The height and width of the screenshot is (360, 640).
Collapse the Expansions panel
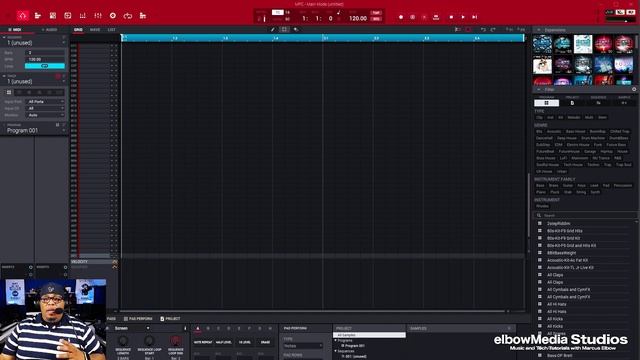pos(538,30)
